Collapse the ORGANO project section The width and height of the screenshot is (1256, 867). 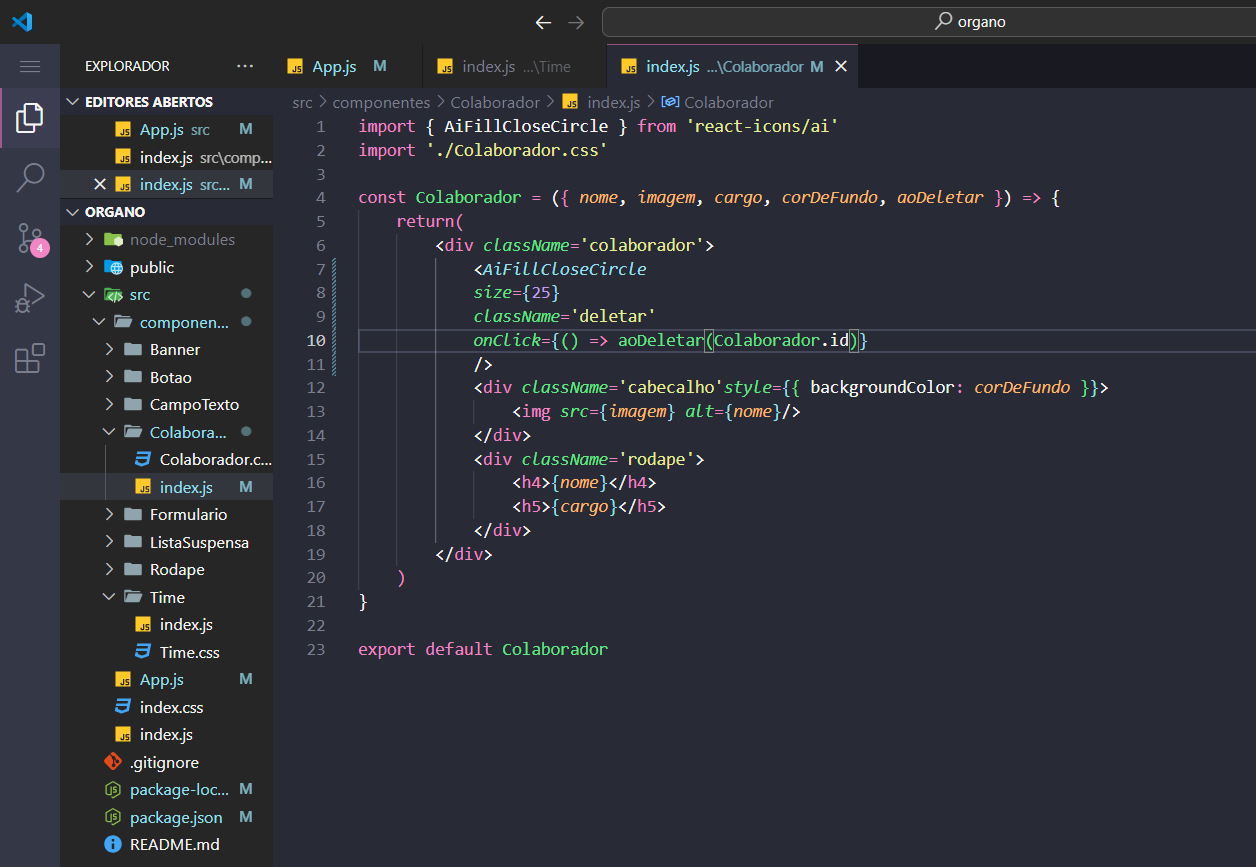pos(166,212)
